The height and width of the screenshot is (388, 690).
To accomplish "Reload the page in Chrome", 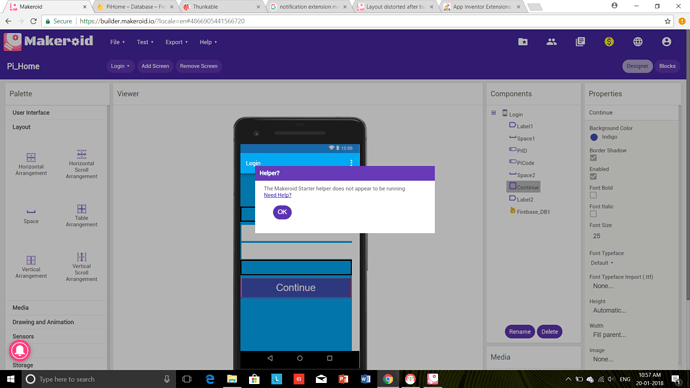I will point(33,21).
